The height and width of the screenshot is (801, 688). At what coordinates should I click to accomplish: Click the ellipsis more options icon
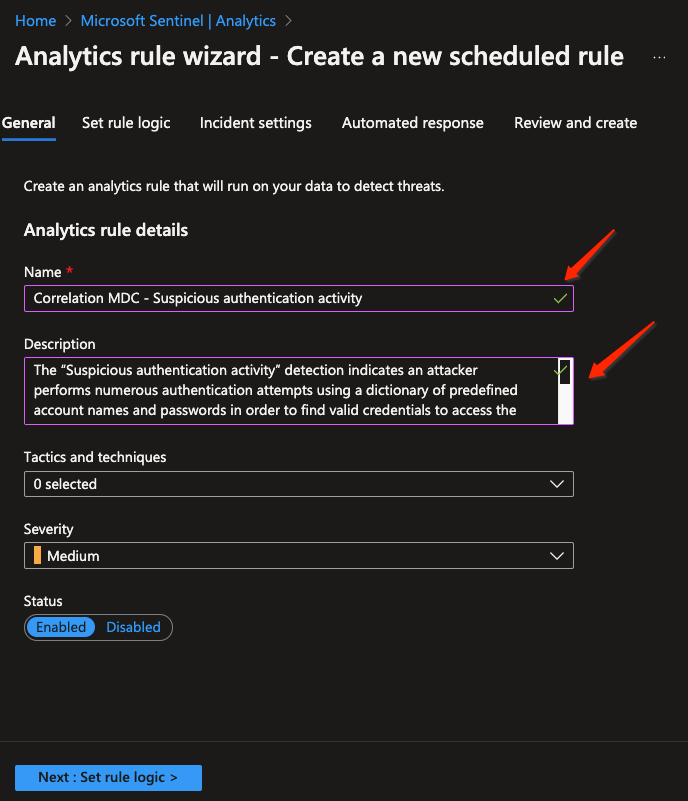pyautogui.click(x=659, y=57)
